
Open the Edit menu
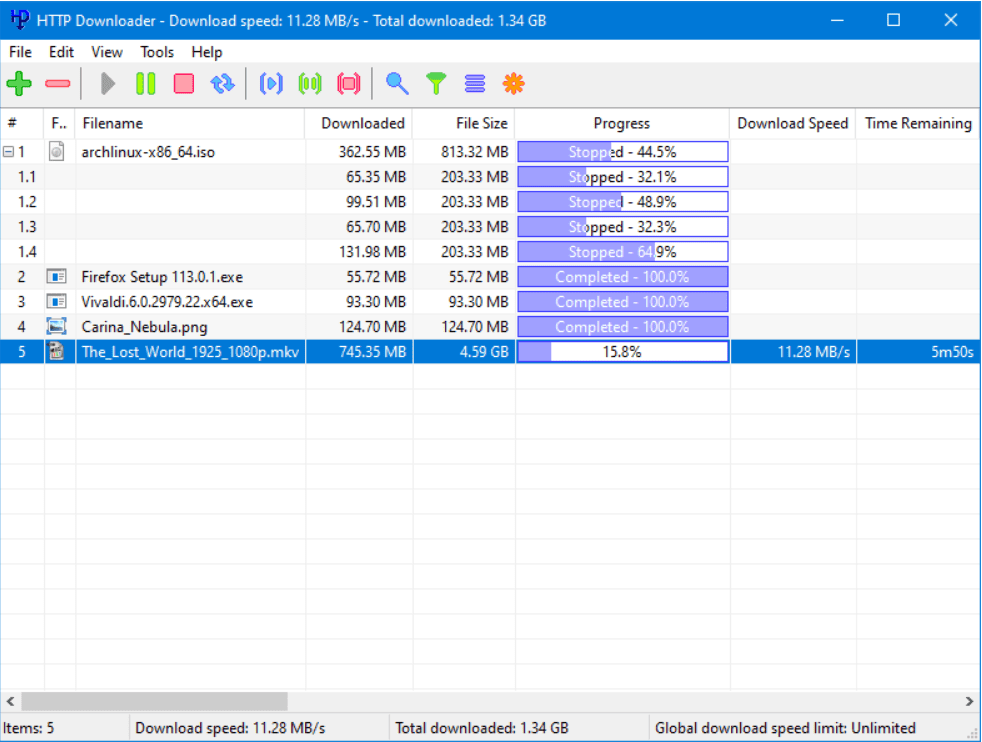(x=61, y=52)
